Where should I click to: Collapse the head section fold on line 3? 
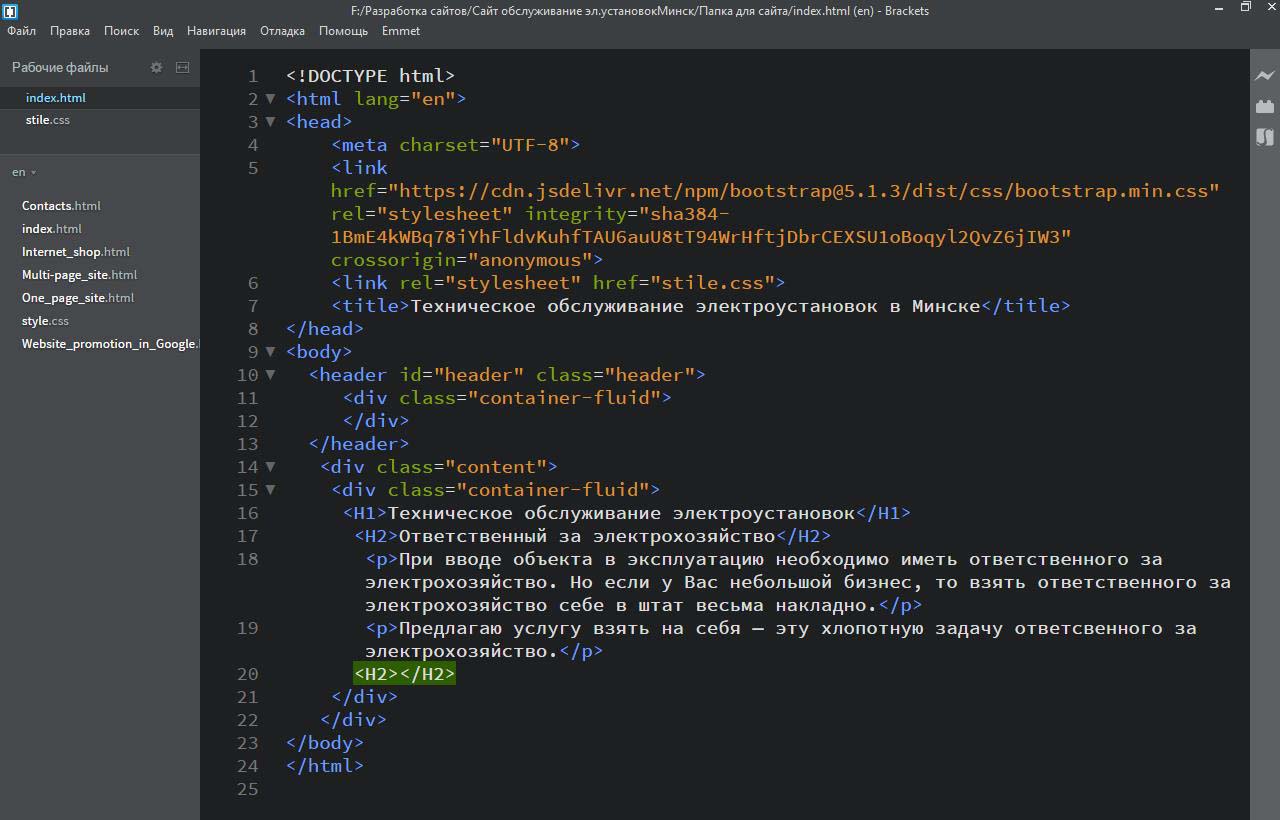(x=270, y=122)
